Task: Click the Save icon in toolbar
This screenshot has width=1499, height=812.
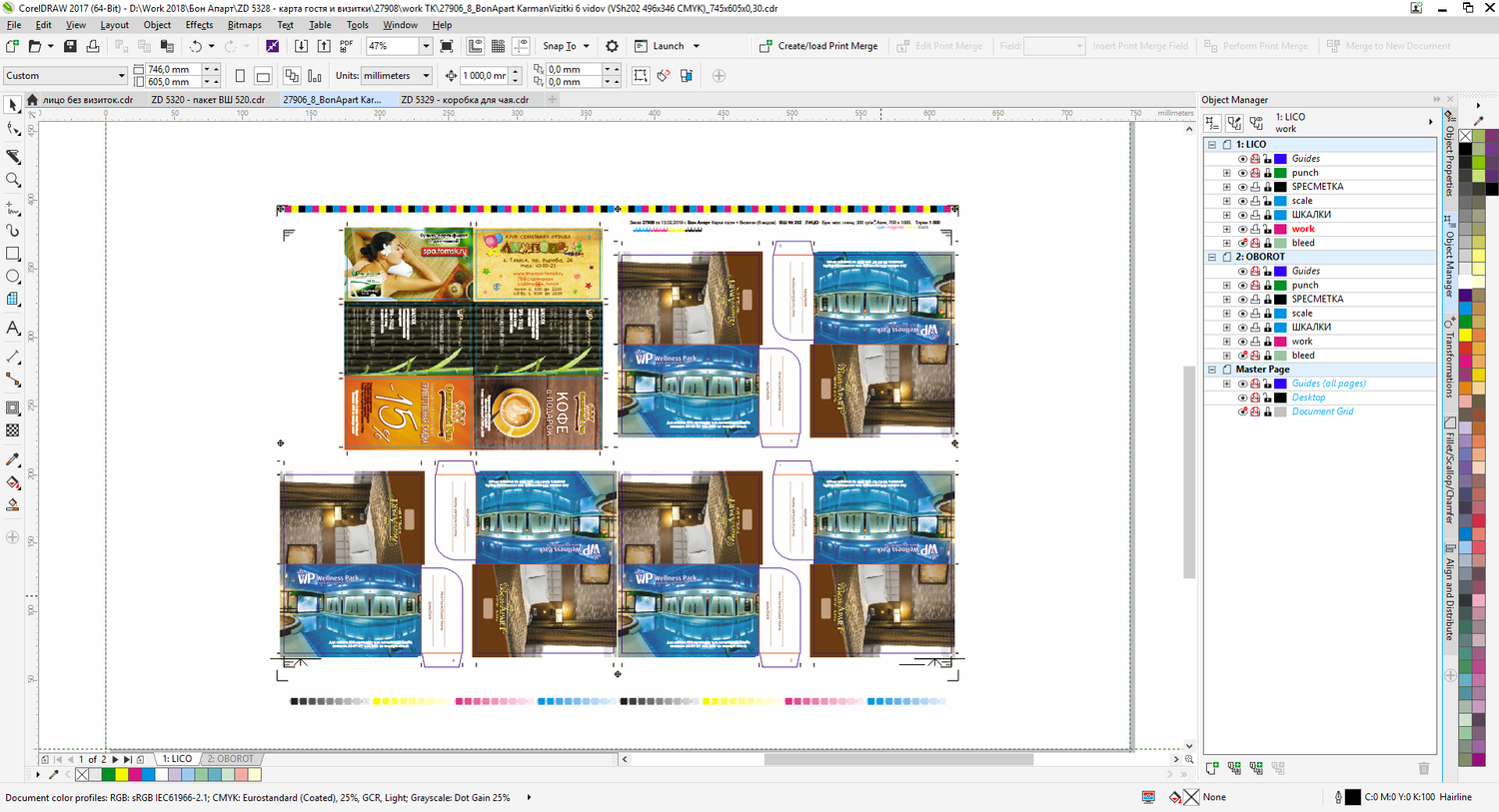Action: 70,46
